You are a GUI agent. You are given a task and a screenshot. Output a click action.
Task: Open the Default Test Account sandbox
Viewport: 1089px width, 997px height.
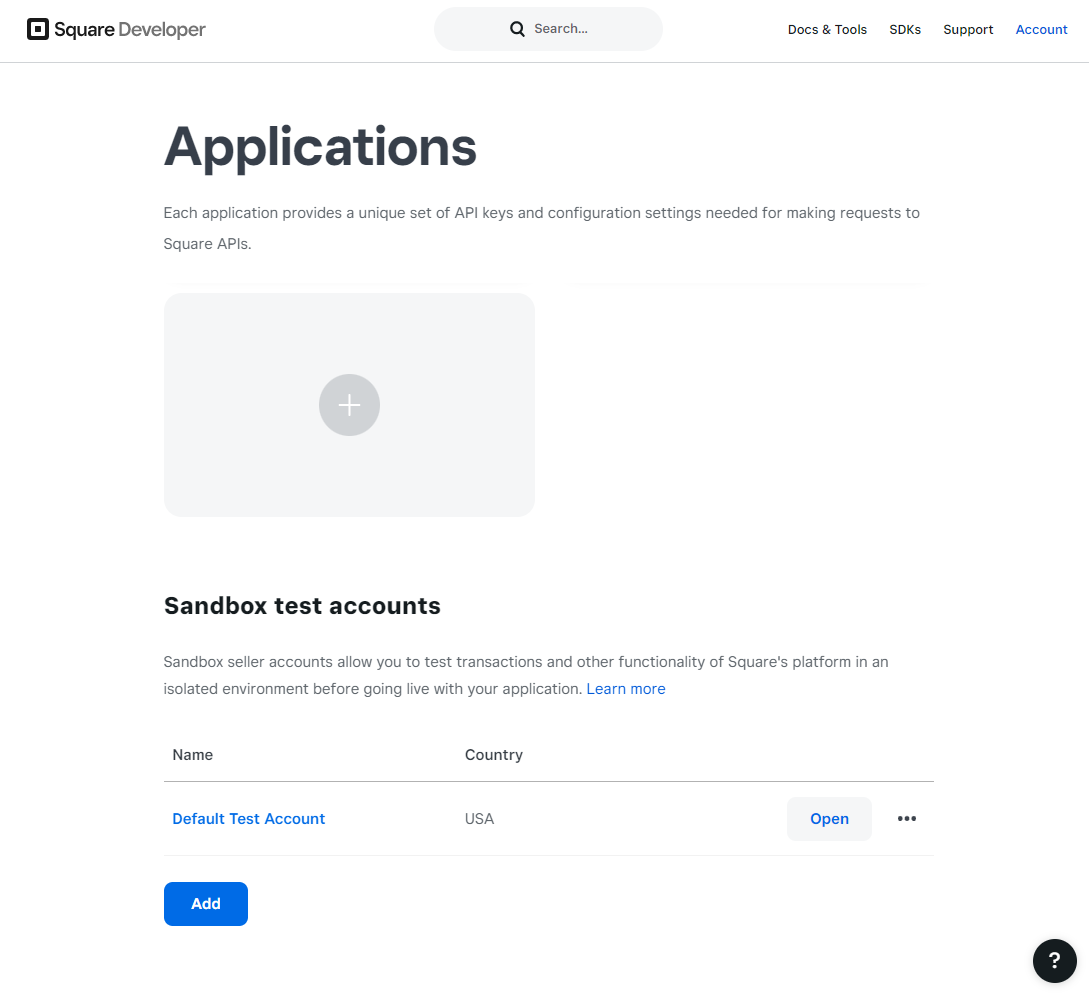[829, 819]
